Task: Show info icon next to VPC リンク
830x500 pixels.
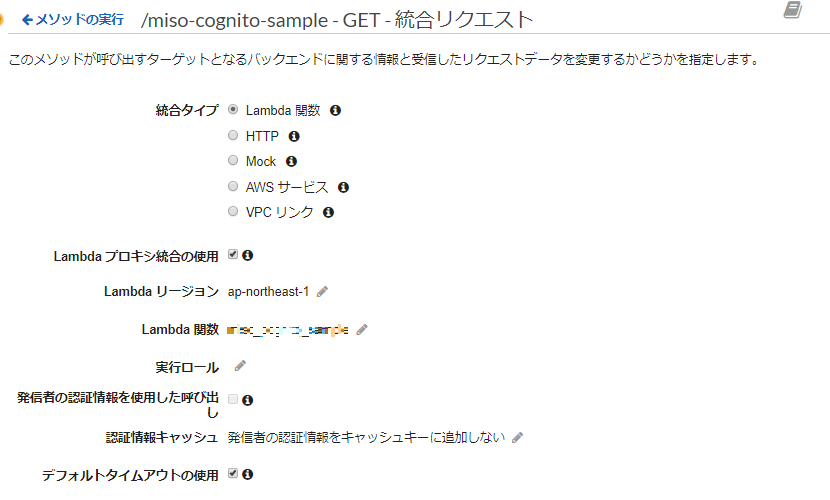Action: (x=328, y=212)
